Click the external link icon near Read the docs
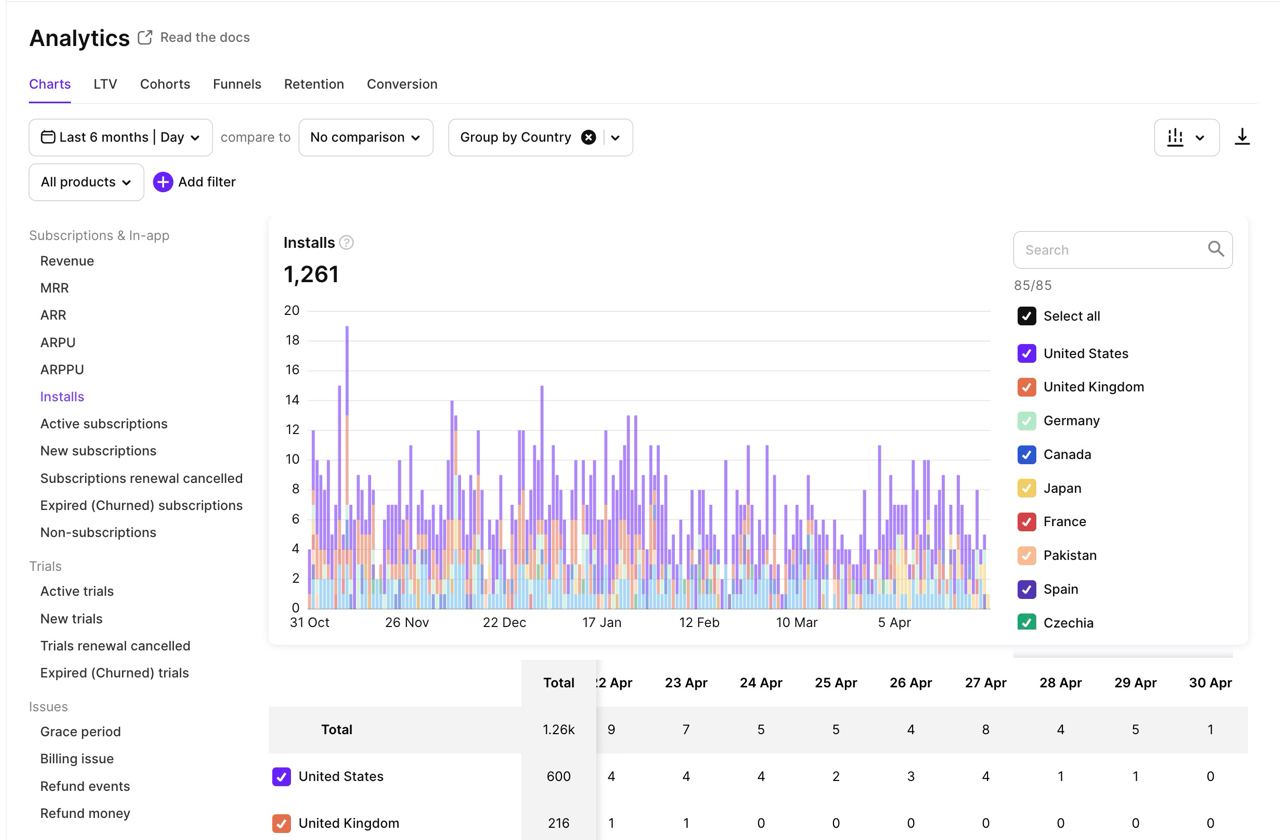1280x840 pixels. [143, 36]
